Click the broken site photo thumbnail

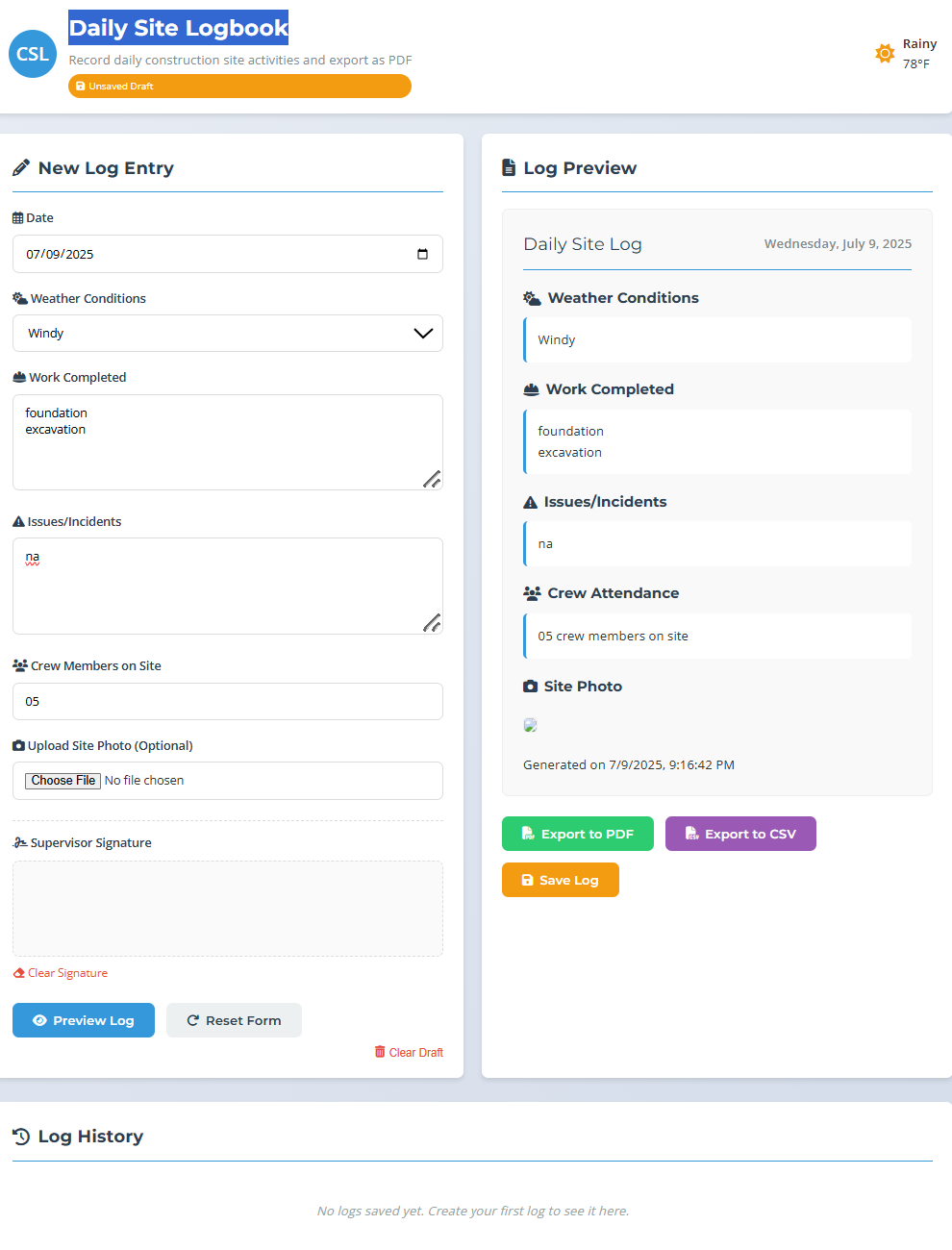click(530, 725)
